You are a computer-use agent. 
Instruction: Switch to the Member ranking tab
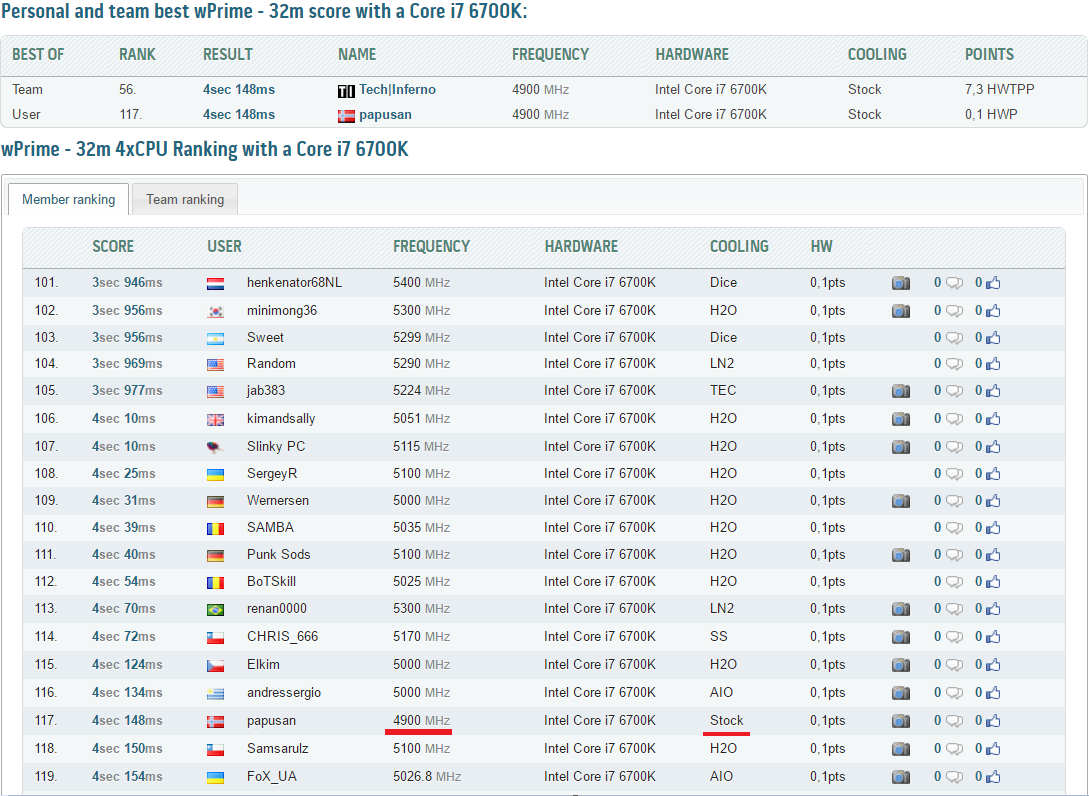(68, 199)
